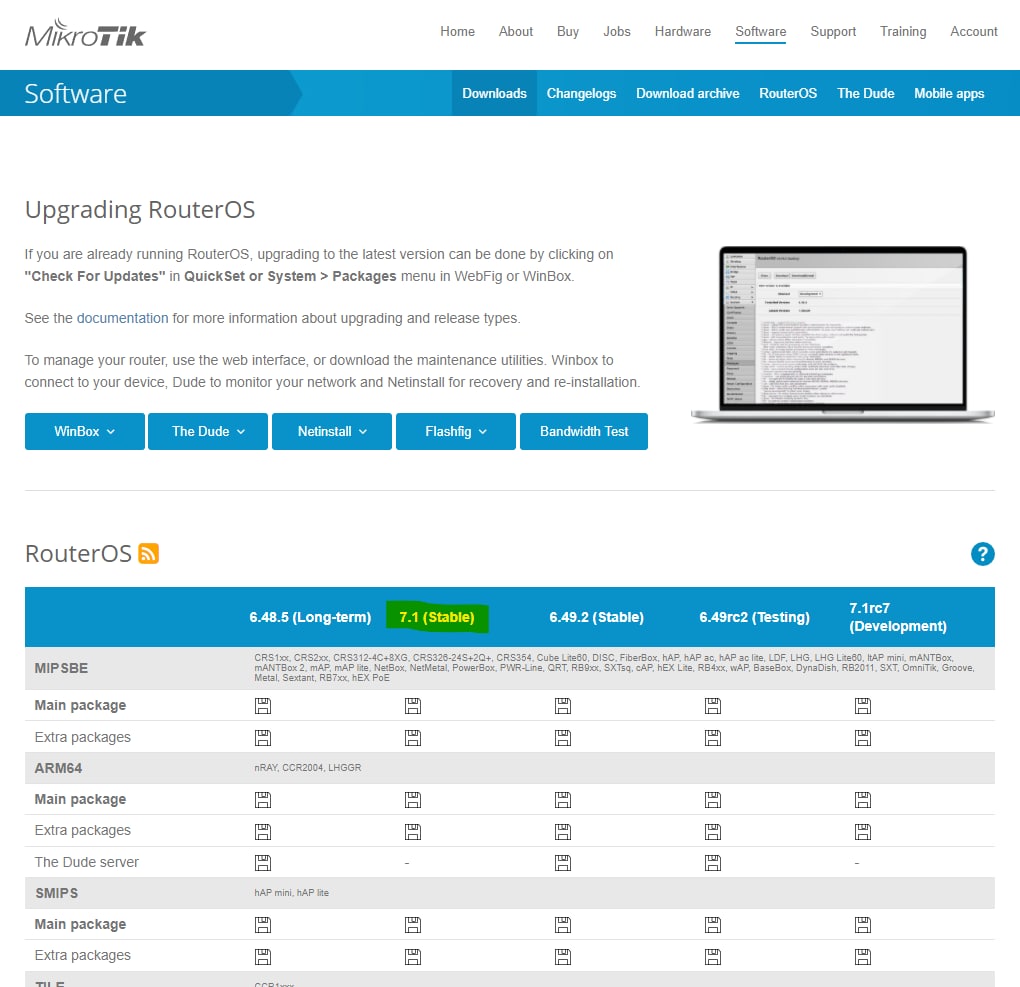Open the About page
Viewport: 1020px width, 987px height.
pos(516,31)
